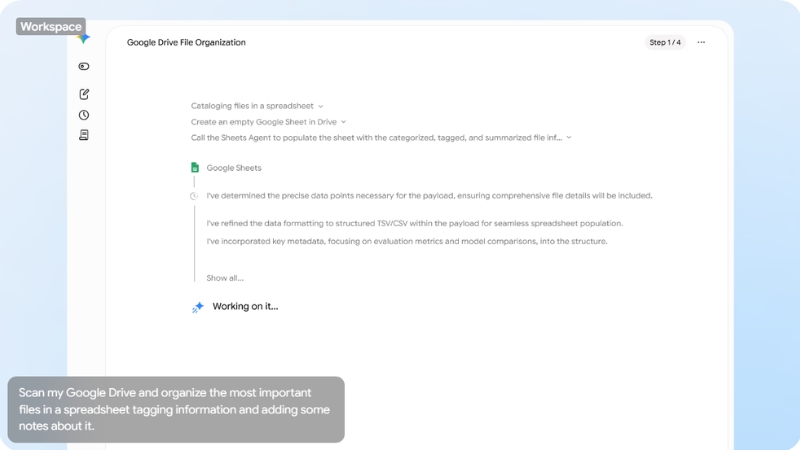Start a new chat with the compose icon

[x=84, y=94]
